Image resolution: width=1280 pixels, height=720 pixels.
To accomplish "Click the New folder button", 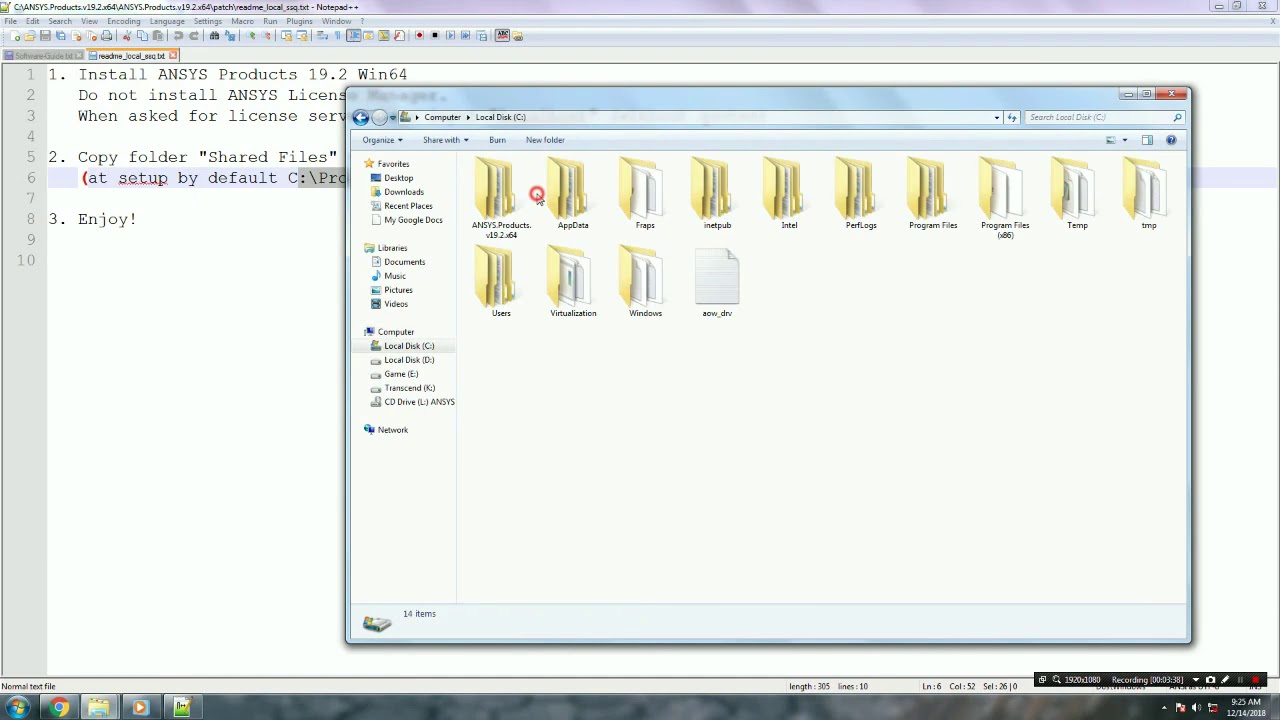I will click(x=545, y=140).
